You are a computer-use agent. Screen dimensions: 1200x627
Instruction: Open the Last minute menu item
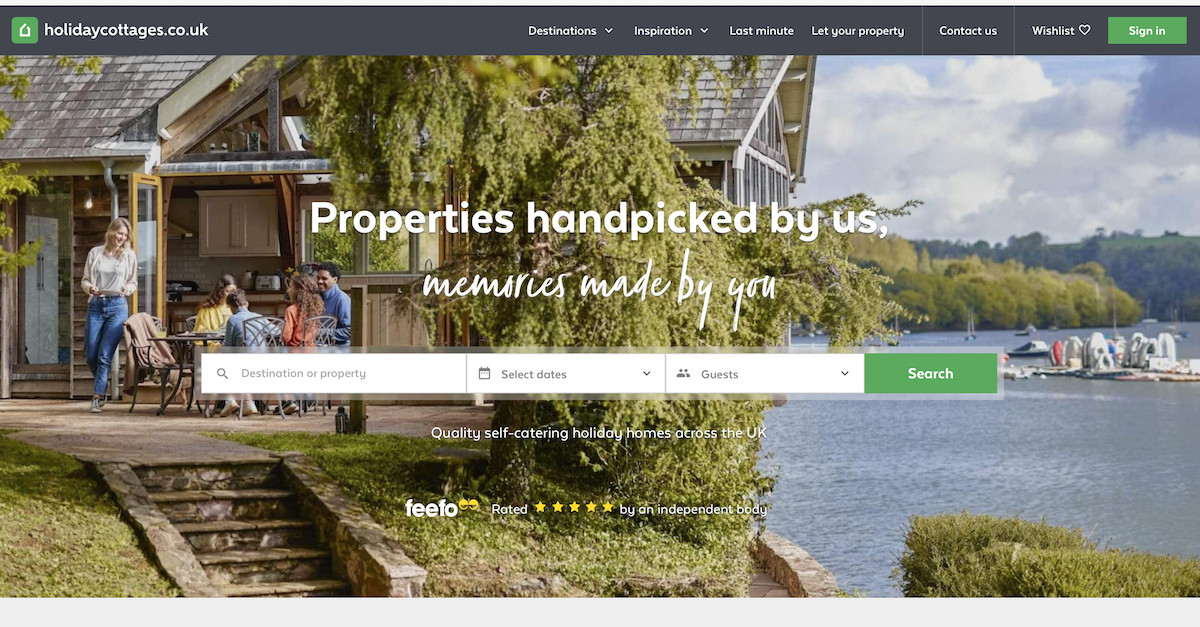tap(761, 31)
